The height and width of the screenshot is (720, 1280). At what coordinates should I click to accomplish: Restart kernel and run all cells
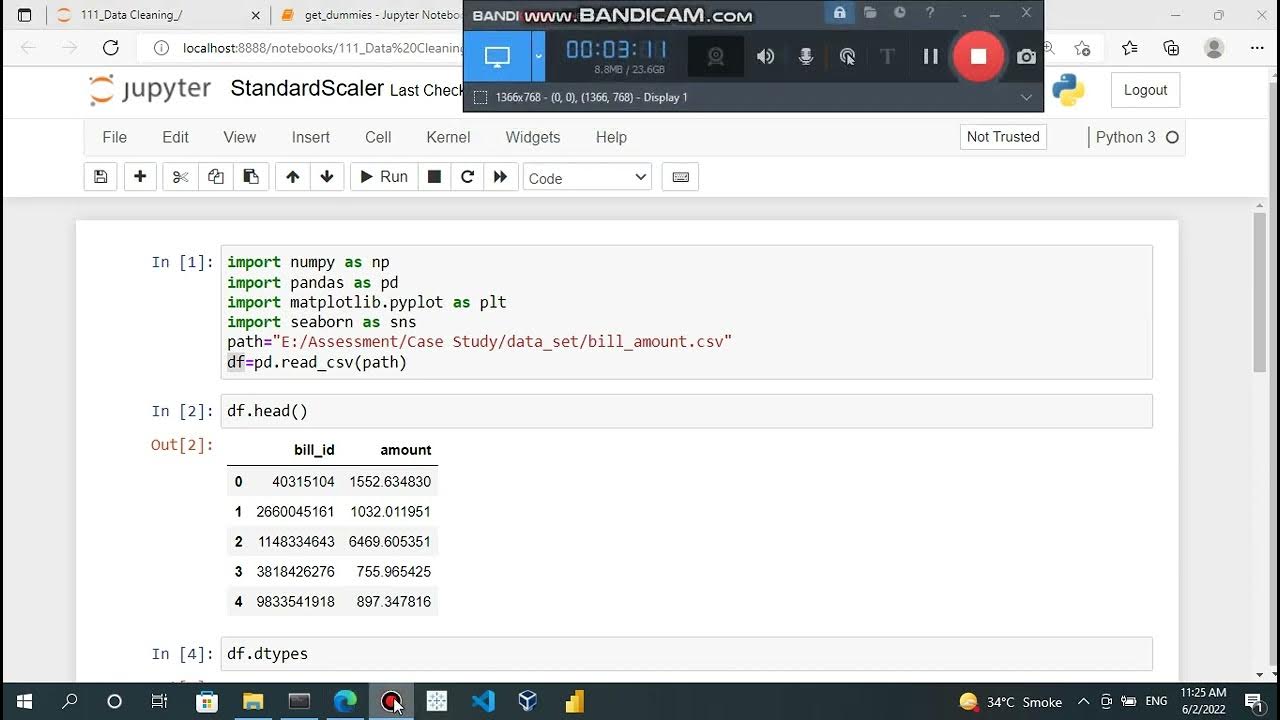(x=500, y=177)
